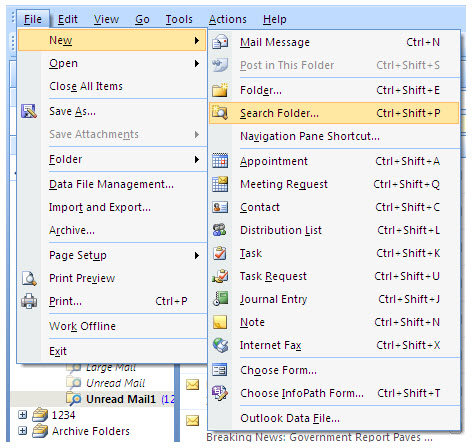Choose Outlook Data File...
The width and height of the screenshot is (473, 448).
click(334, 418)
